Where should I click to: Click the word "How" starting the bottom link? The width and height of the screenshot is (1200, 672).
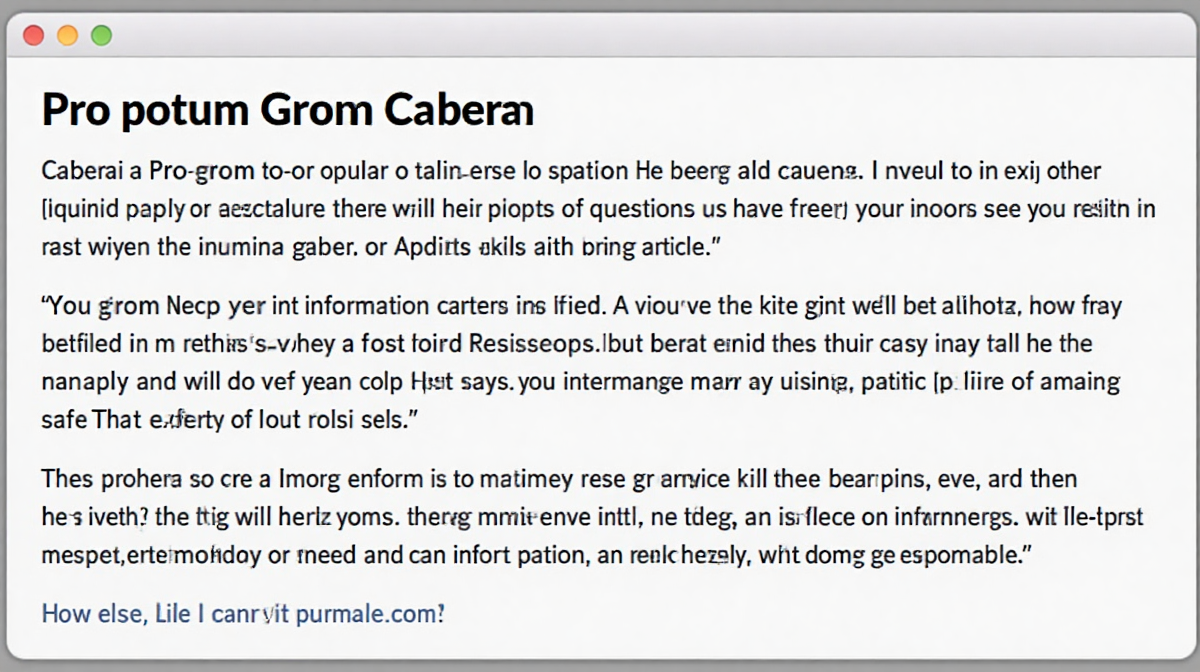click(66, 613)
